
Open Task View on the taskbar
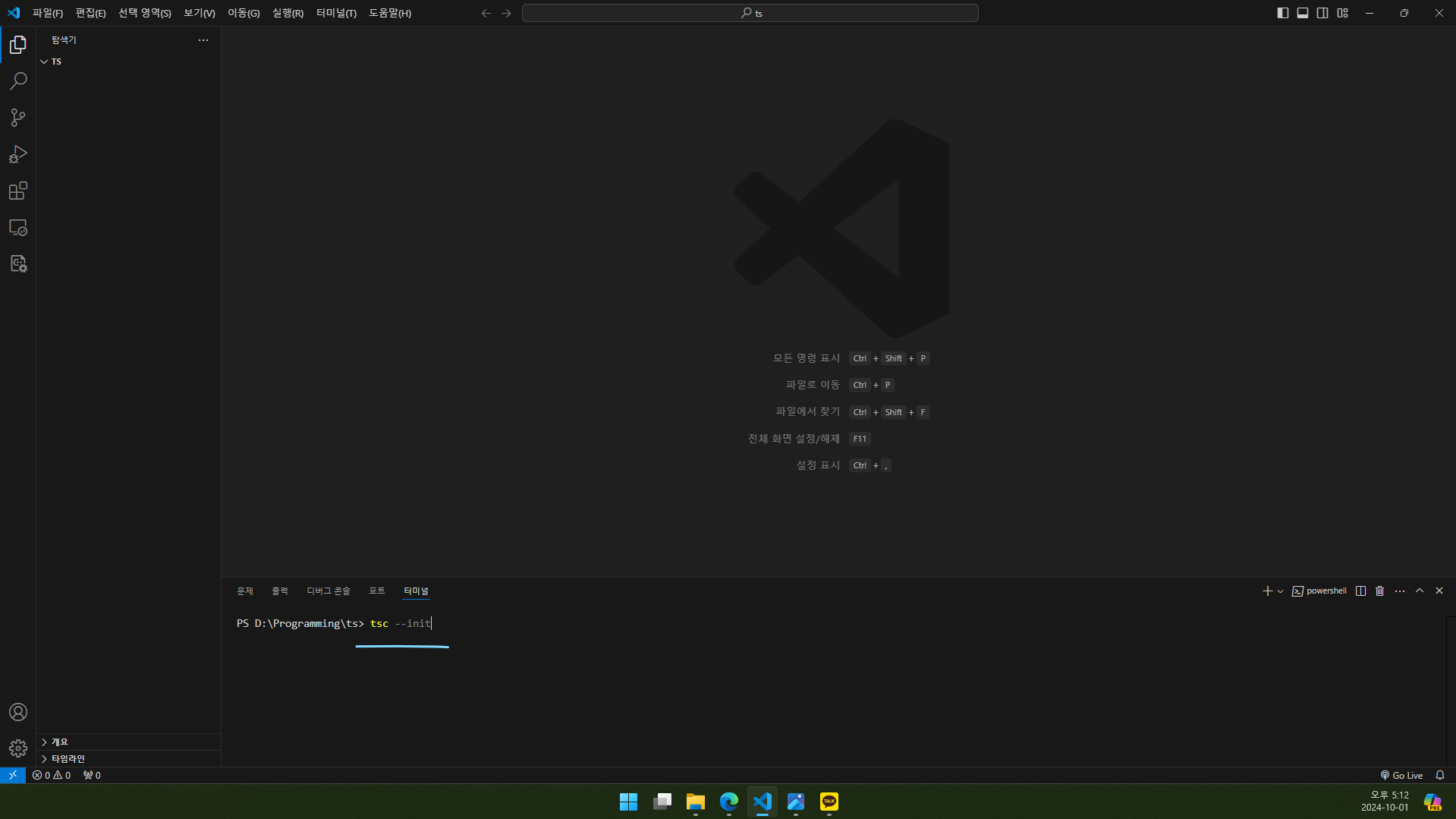[x=662, y=802]
